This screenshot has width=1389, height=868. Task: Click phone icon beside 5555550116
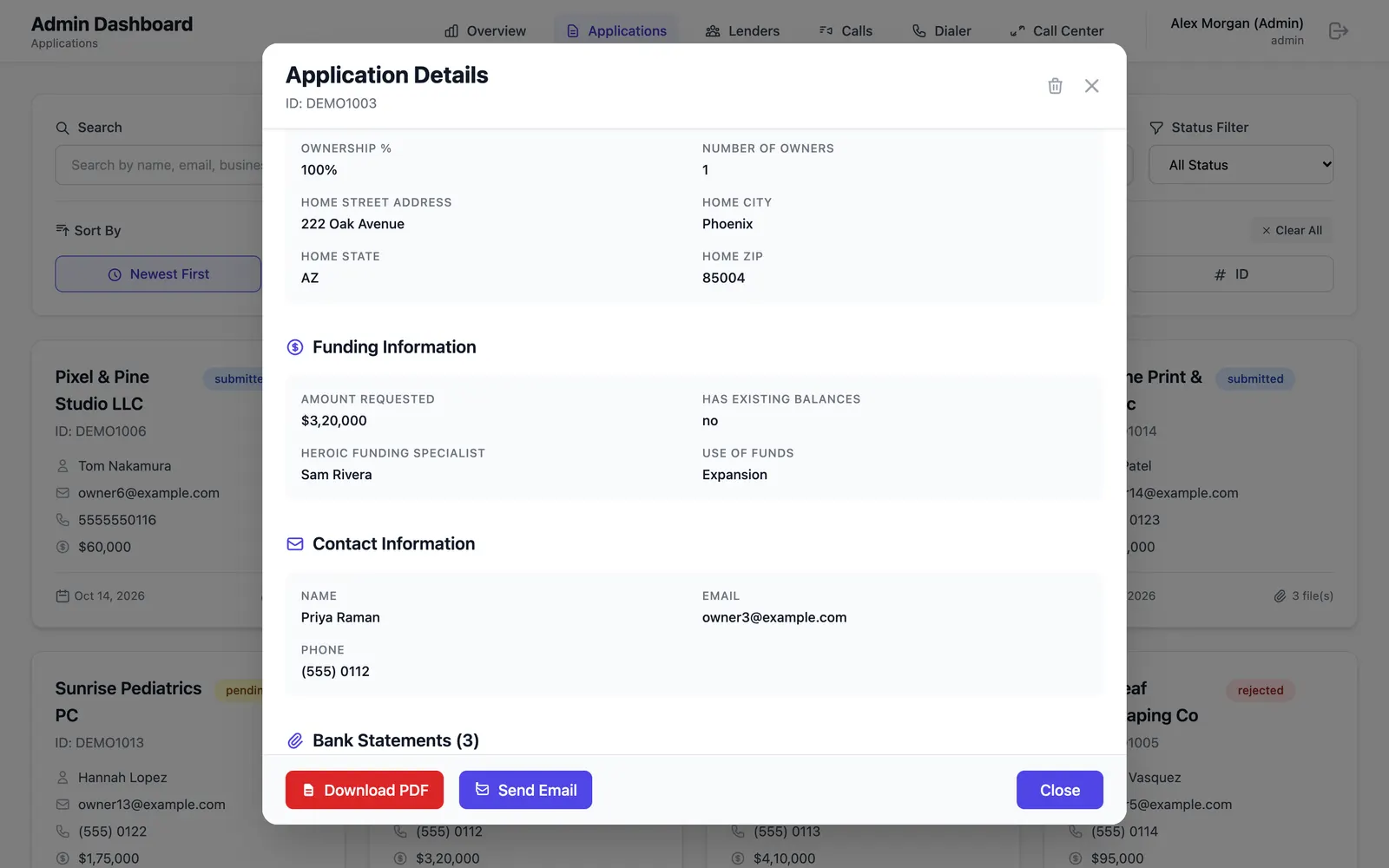[63, 520]
